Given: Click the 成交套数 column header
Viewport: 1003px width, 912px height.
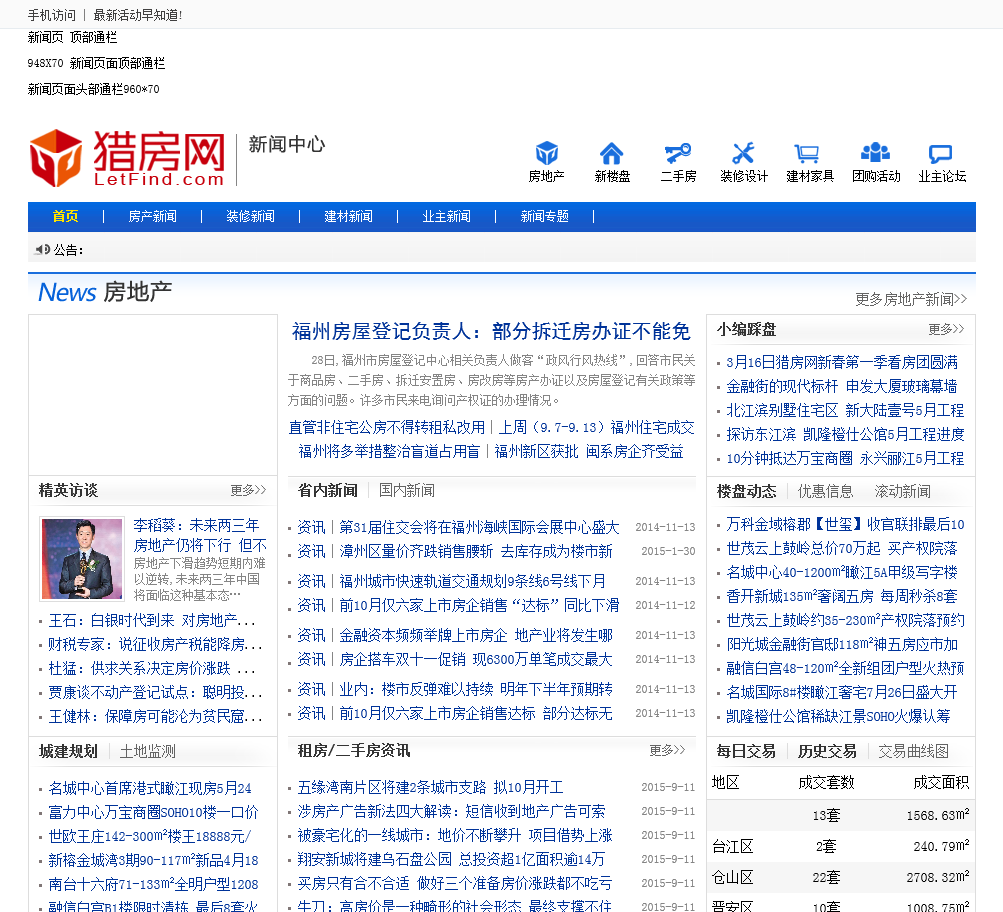Looking at the screenshot, I should pyautogui.click(x=826, y=783).
